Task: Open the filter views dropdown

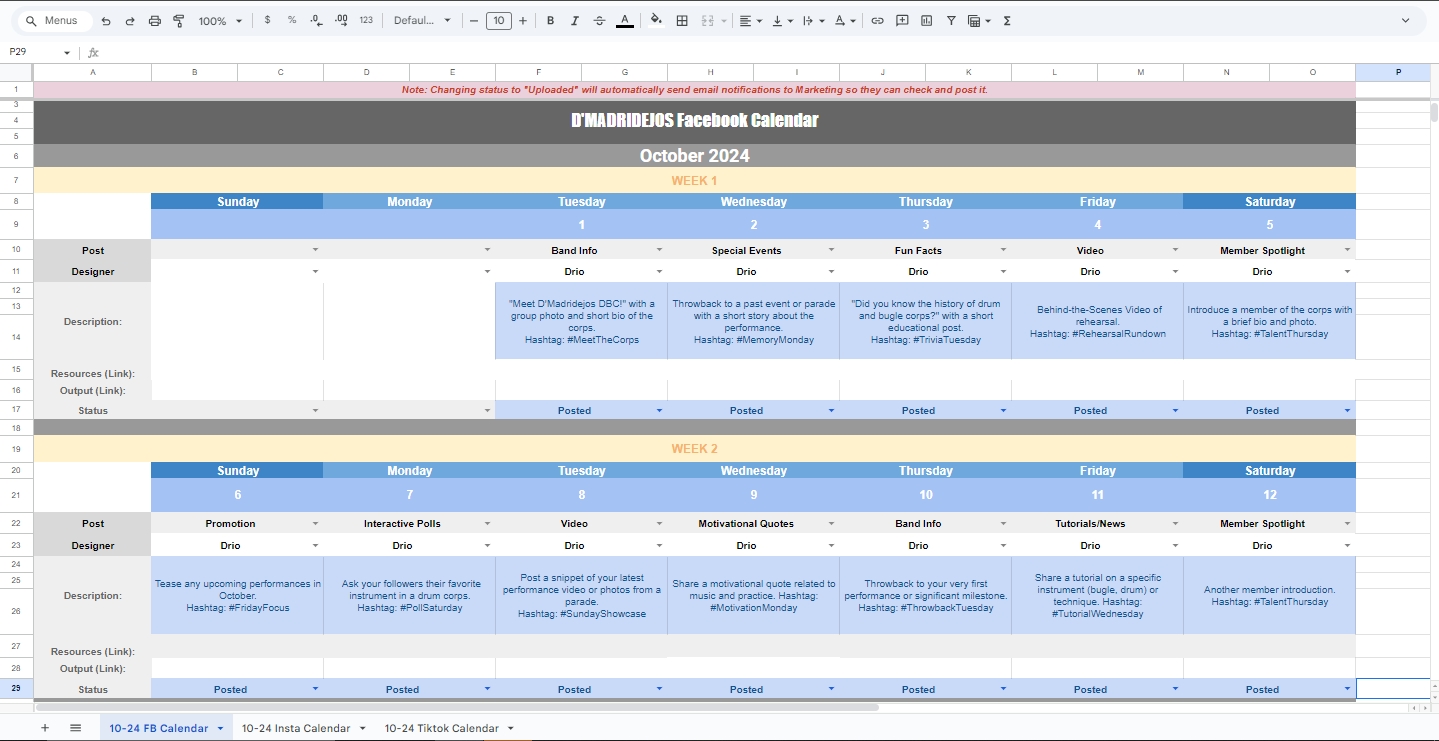Action: point(980,20)
